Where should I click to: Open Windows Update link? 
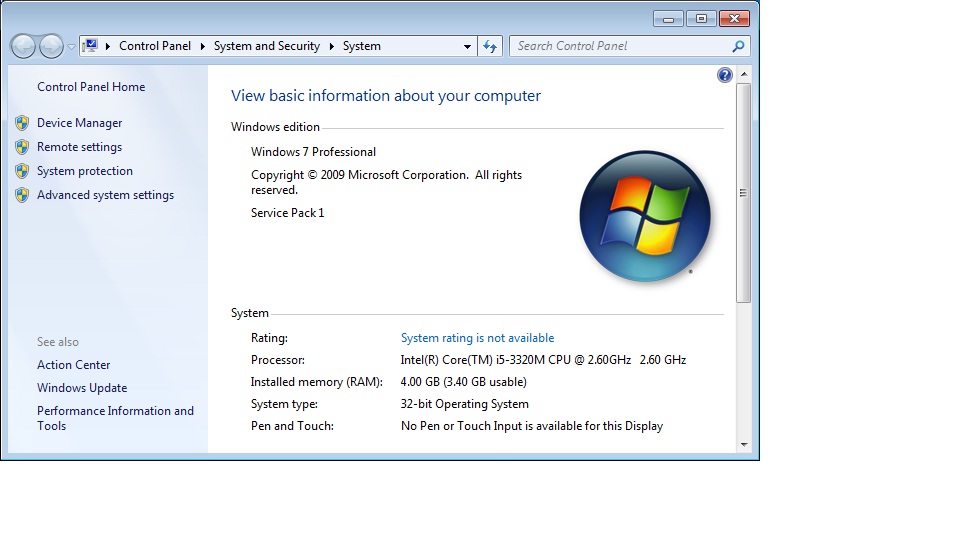(x=82, y=388)
